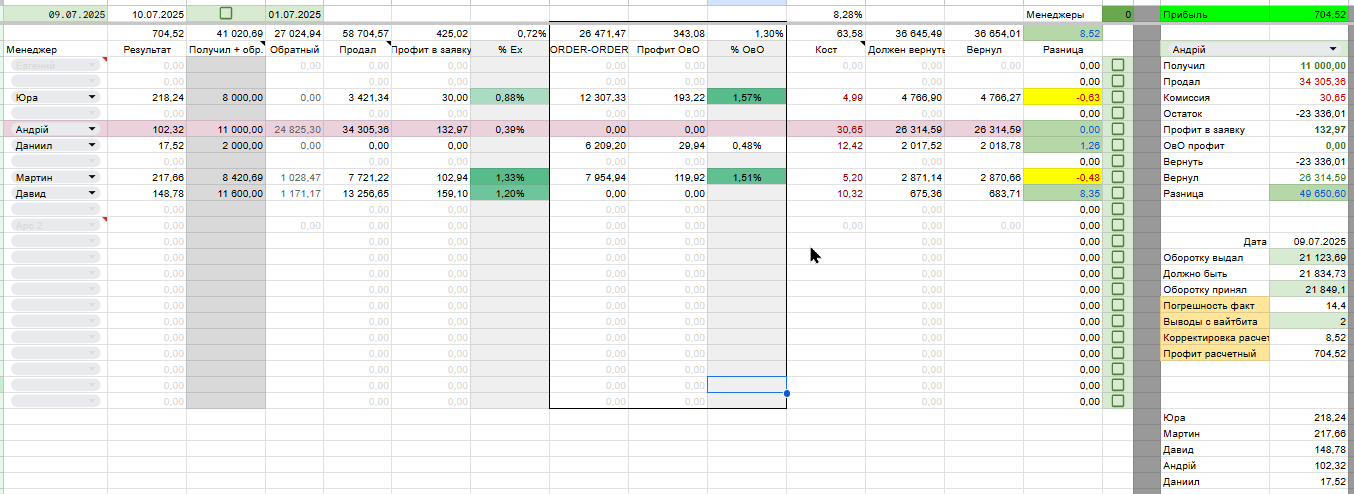The width and height of the screenshot is (1354, 494).
Task: Check the box in Юра's row
Action: click(x=1118, y=97)
